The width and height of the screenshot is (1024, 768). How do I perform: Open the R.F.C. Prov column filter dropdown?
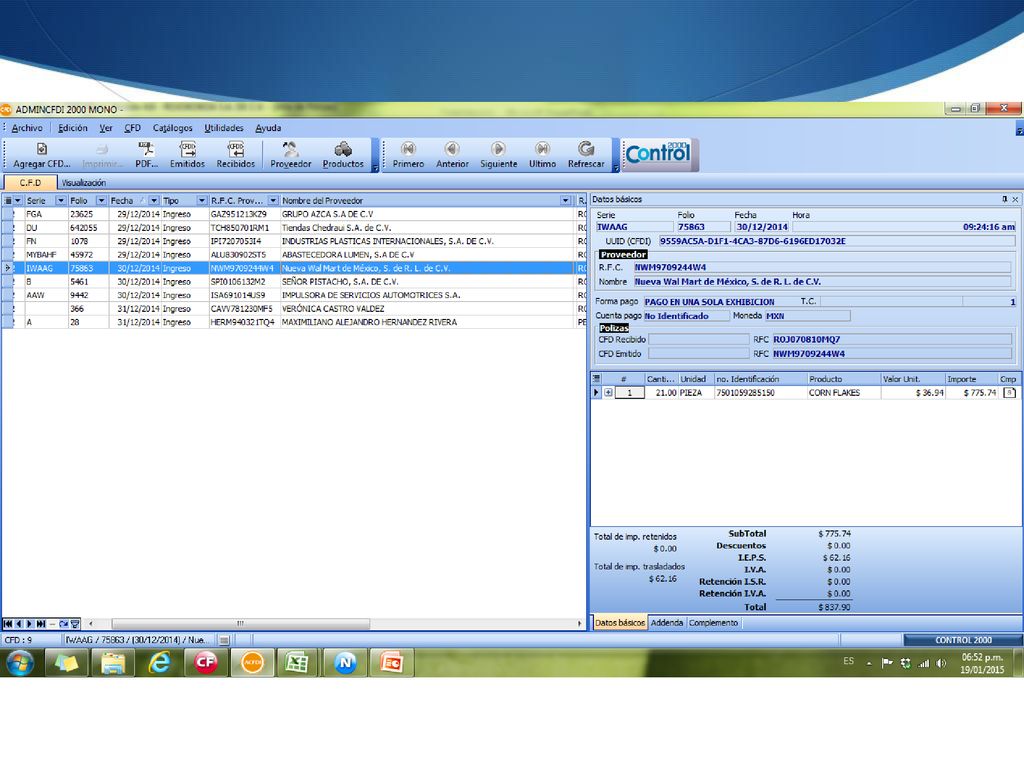click(273, 200)
